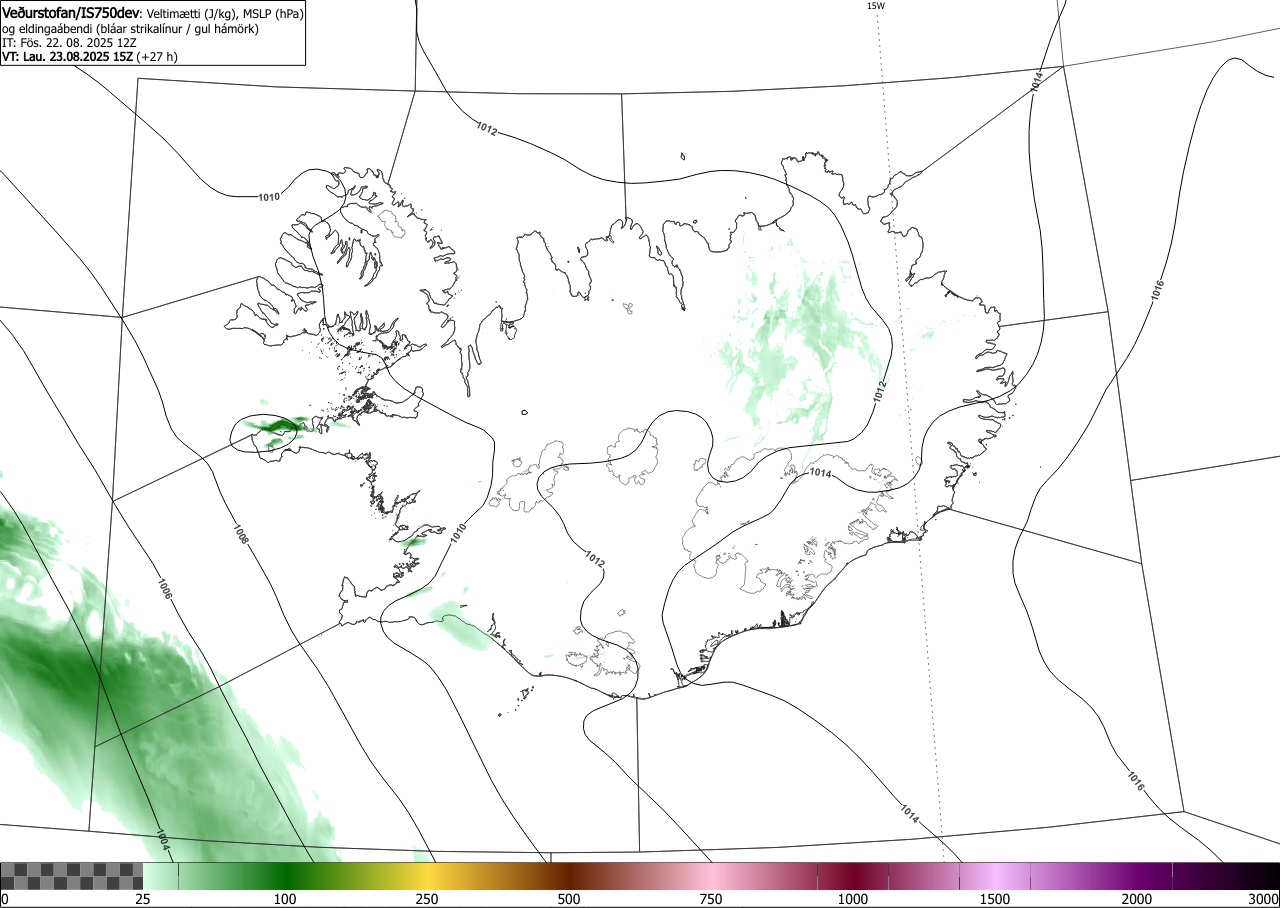Click the 1004 isobar label
This screenshot has height=908, width=1280.
coord(162,840)
